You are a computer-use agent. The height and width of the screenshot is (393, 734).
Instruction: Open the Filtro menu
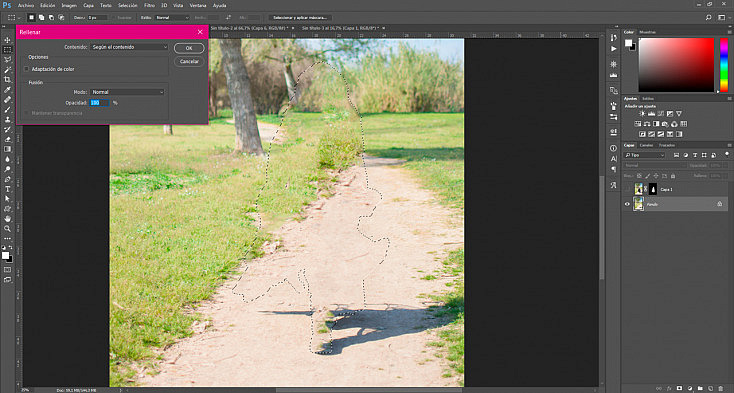coord(149,6)
